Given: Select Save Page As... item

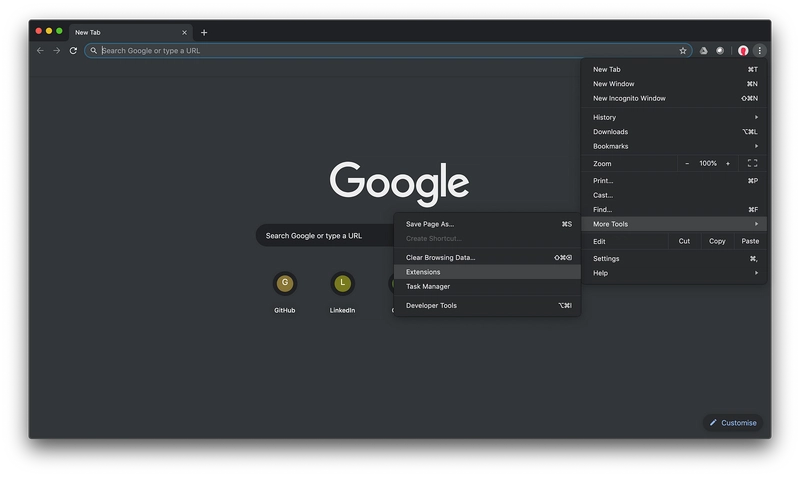Looking at the screenshot, I should (487, 224).
